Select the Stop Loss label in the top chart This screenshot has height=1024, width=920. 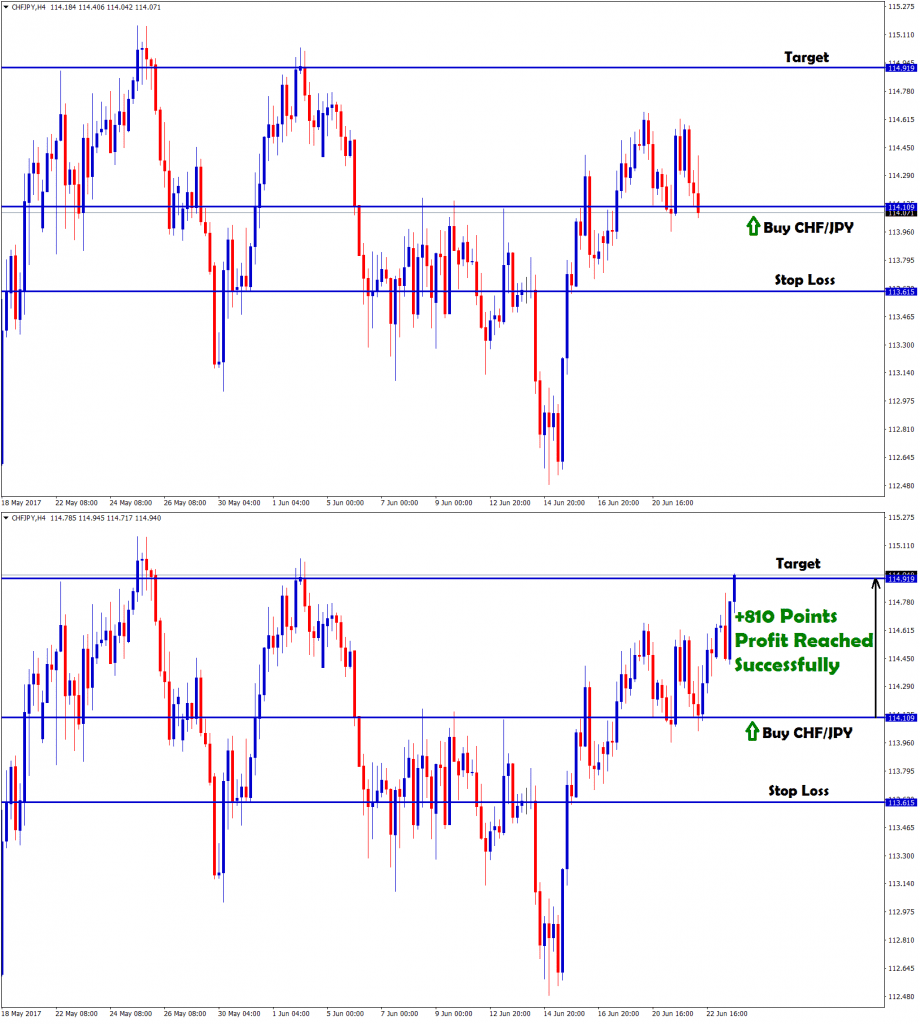pyautogui.click(x=804, y=280)
